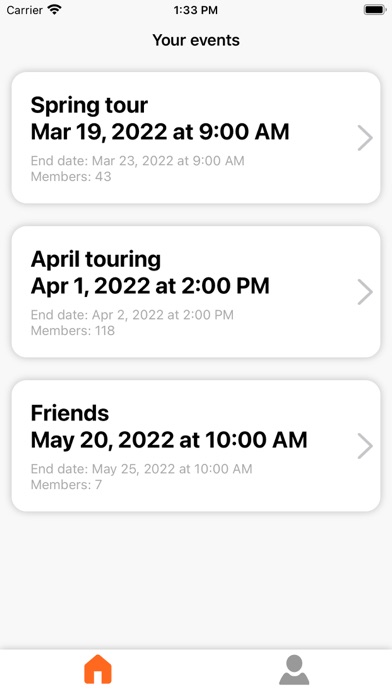Select the Friends event title
This screenshot has height=696, width=392.
tap(70, 413)
